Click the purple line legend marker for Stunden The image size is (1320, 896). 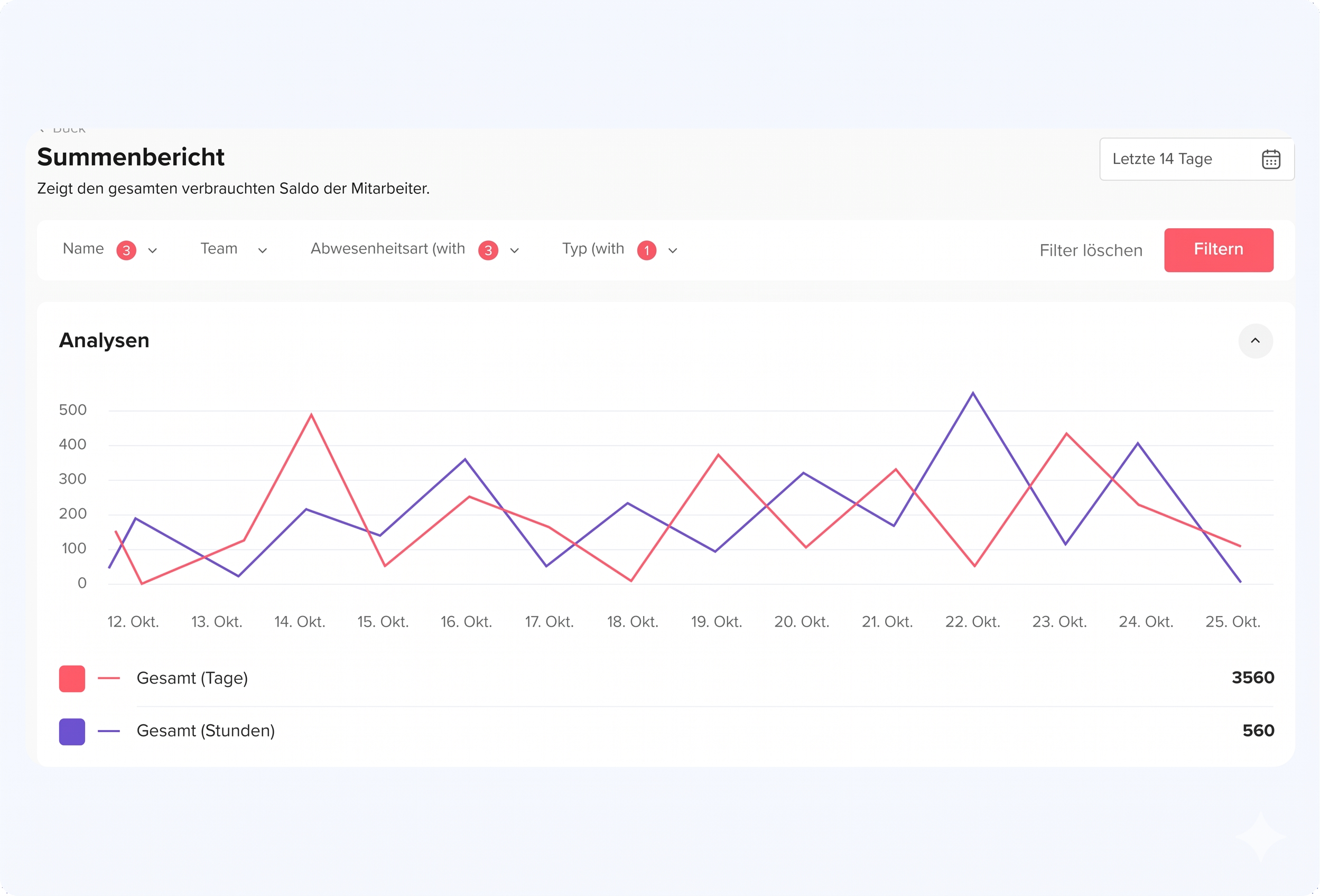[108, 731]
